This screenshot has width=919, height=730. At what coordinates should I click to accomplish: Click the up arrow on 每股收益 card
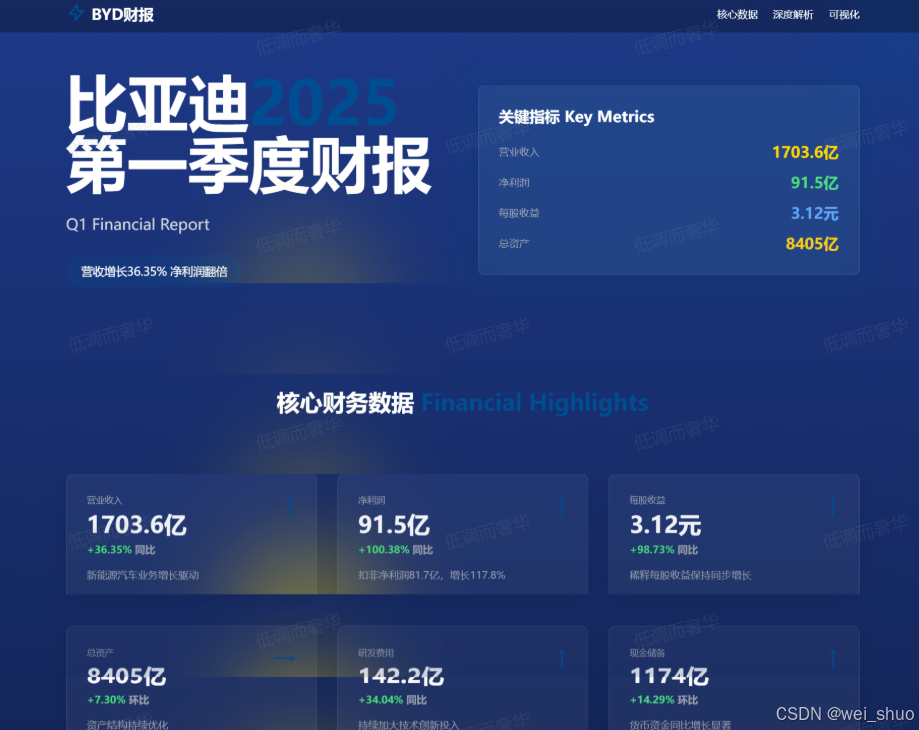pyautogui.click(x=833, y=506)
